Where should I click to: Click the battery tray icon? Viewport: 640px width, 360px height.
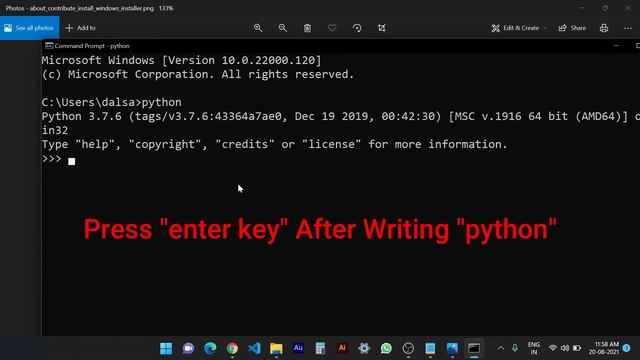[x=577, y=348]
